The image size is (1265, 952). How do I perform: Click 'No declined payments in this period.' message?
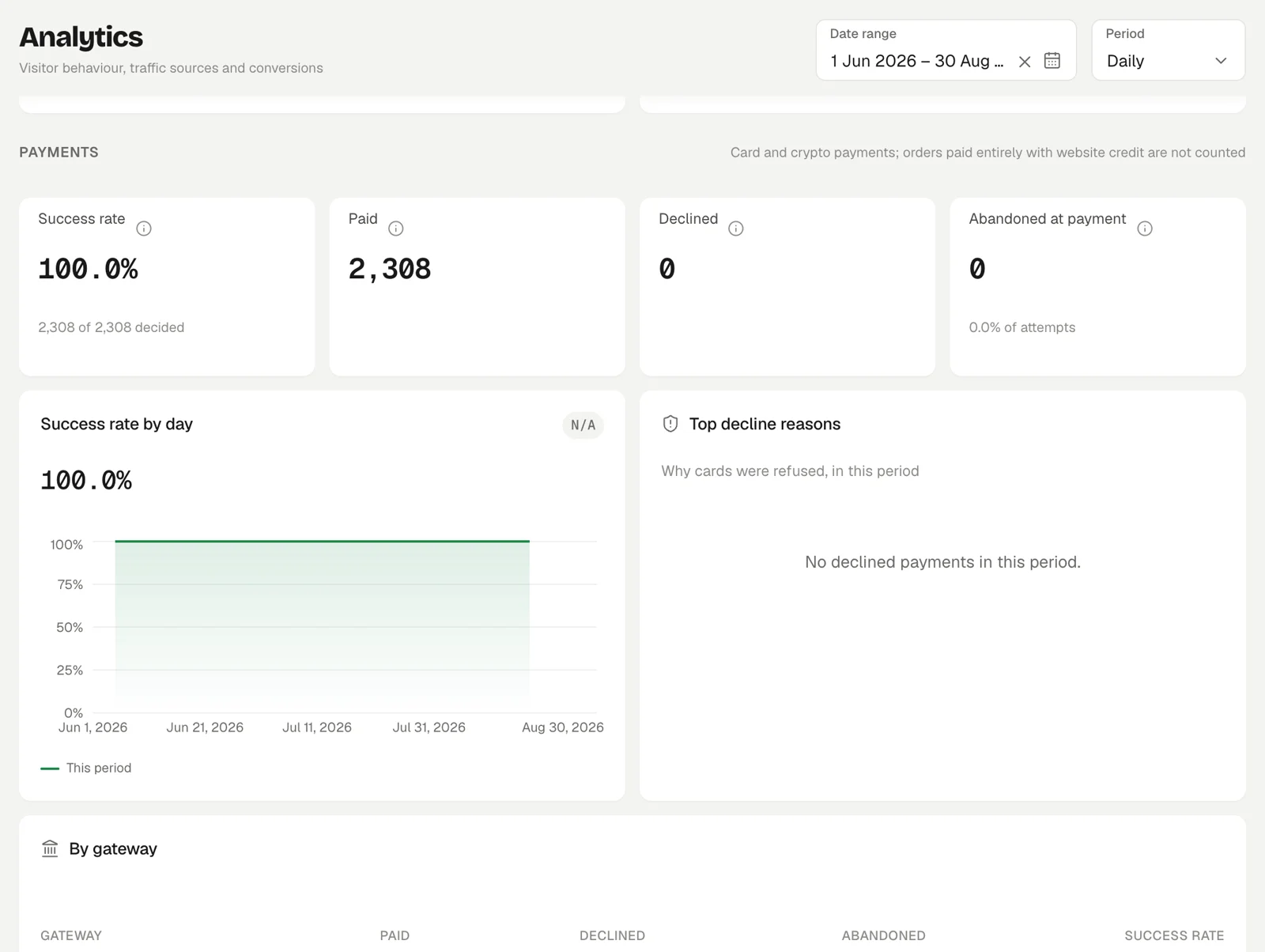click(x=942, y=562)
